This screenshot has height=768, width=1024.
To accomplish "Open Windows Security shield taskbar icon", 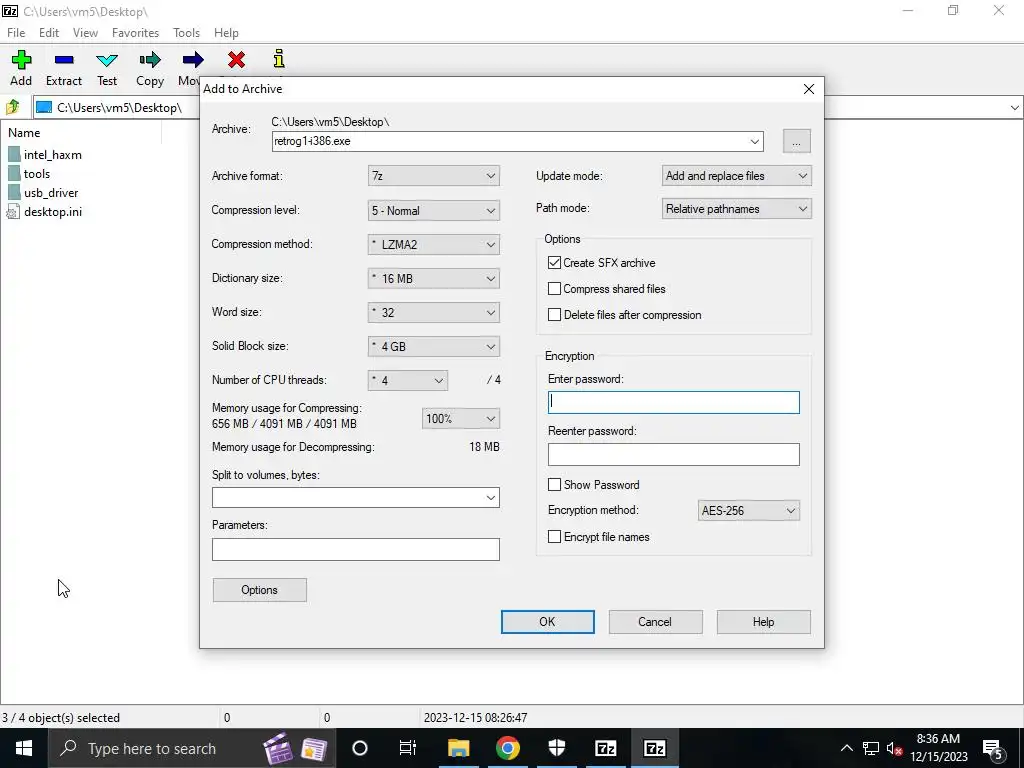I will coord(556,748).
